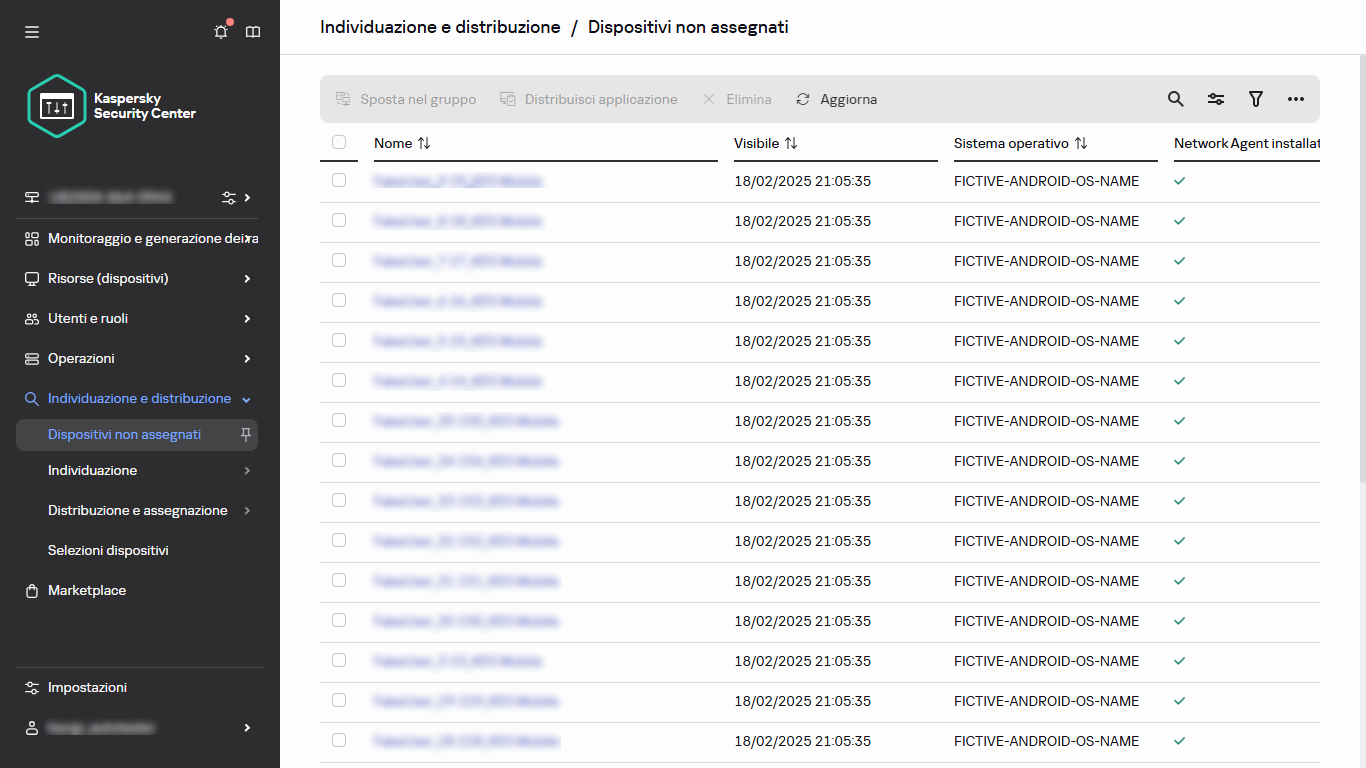Unpin Dispositivi non assegnati with pin icon
1366x768 pixels.
[246, 434]
